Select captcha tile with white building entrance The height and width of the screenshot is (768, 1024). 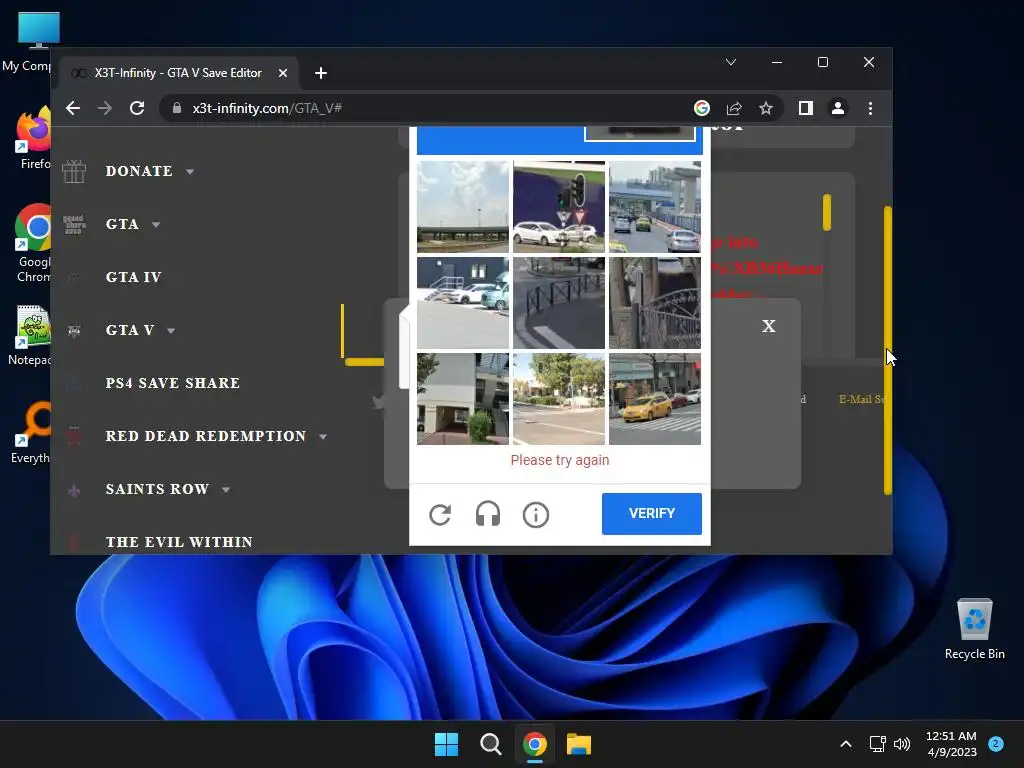[x=462, y=399]
